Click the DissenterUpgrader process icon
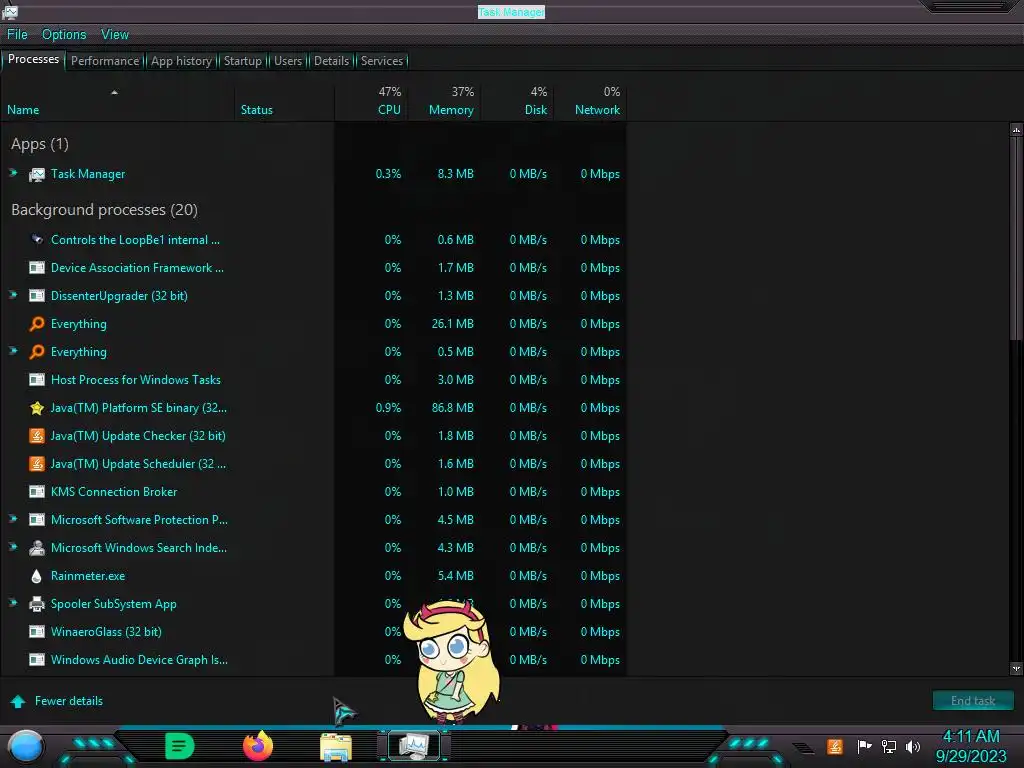This screenshot has width=1024, height=768. (37, 296)
